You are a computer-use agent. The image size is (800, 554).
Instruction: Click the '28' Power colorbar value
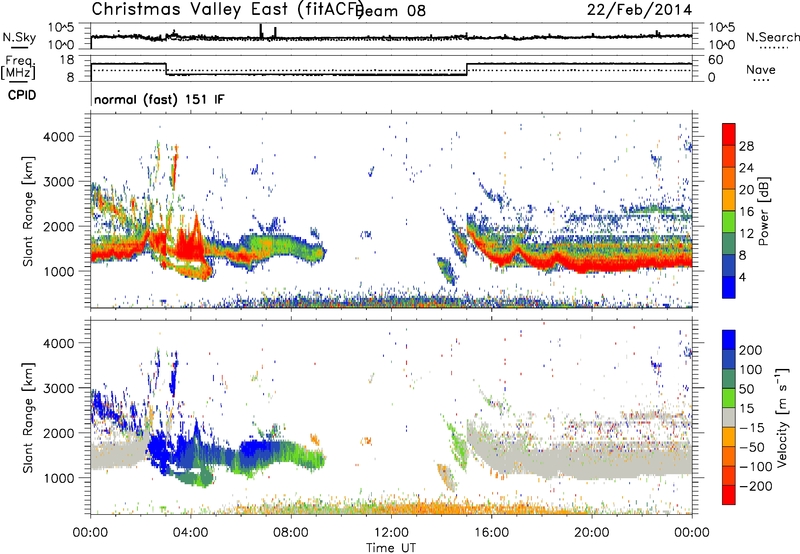[x=746, y=146]
